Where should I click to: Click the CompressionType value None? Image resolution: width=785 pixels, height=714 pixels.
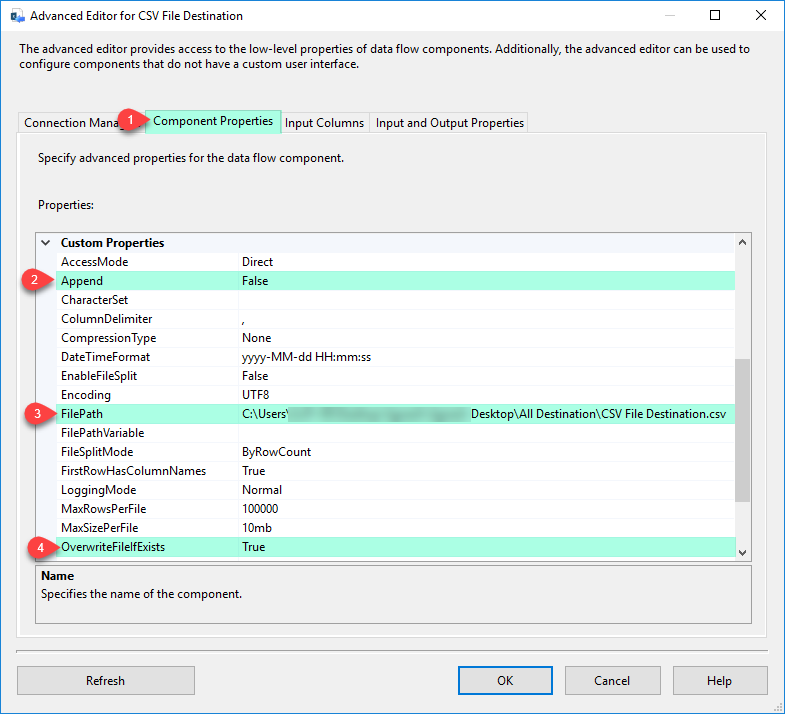click(256, 338)
